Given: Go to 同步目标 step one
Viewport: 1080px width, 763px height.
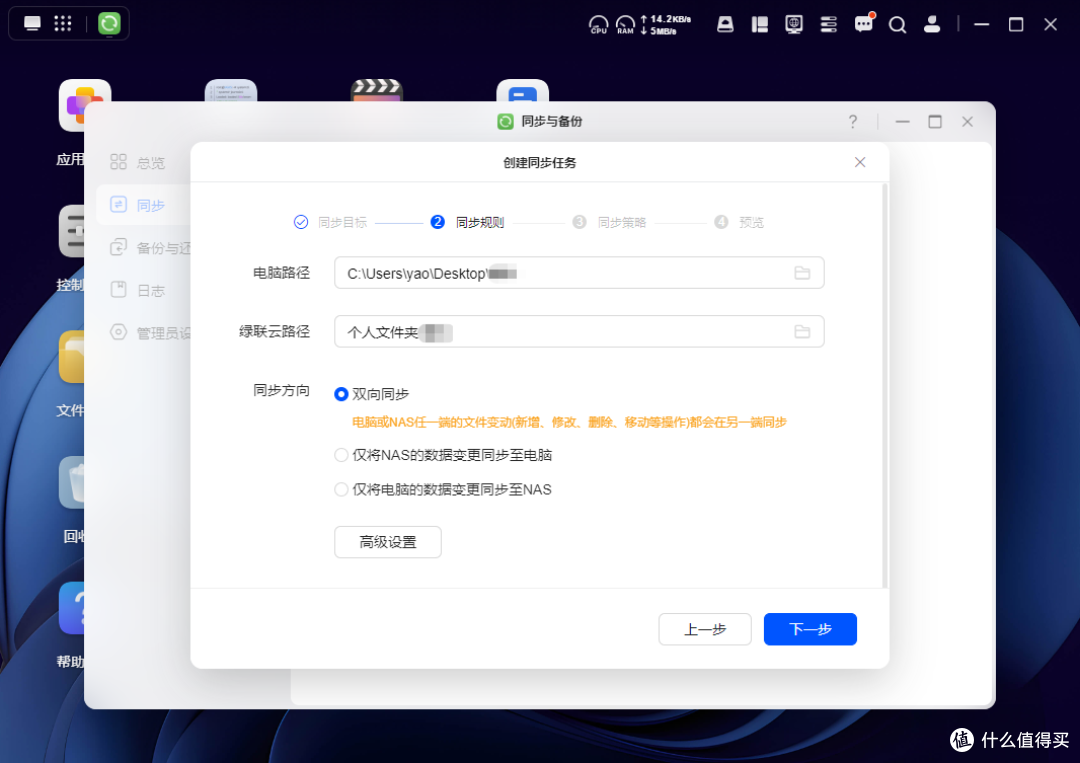Looking at the screenshot, I should coord(330,222).
